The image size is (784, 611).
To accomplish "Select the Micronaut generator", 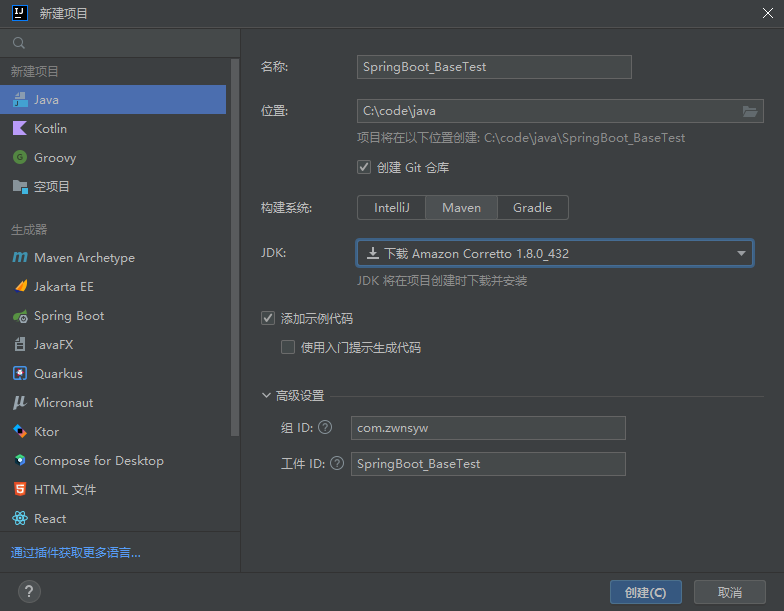I will (113, 402).
